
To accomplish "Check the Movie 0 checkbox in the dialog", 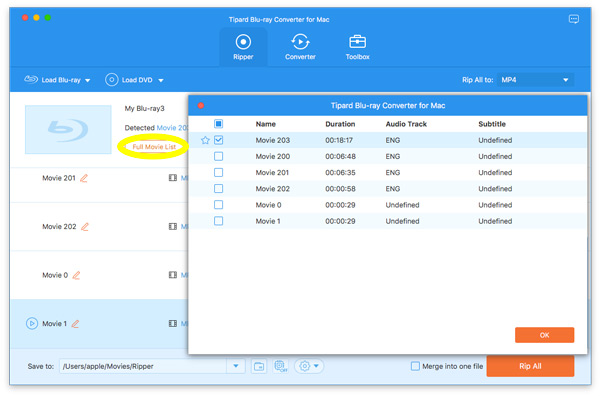I will tap(218, 205).
